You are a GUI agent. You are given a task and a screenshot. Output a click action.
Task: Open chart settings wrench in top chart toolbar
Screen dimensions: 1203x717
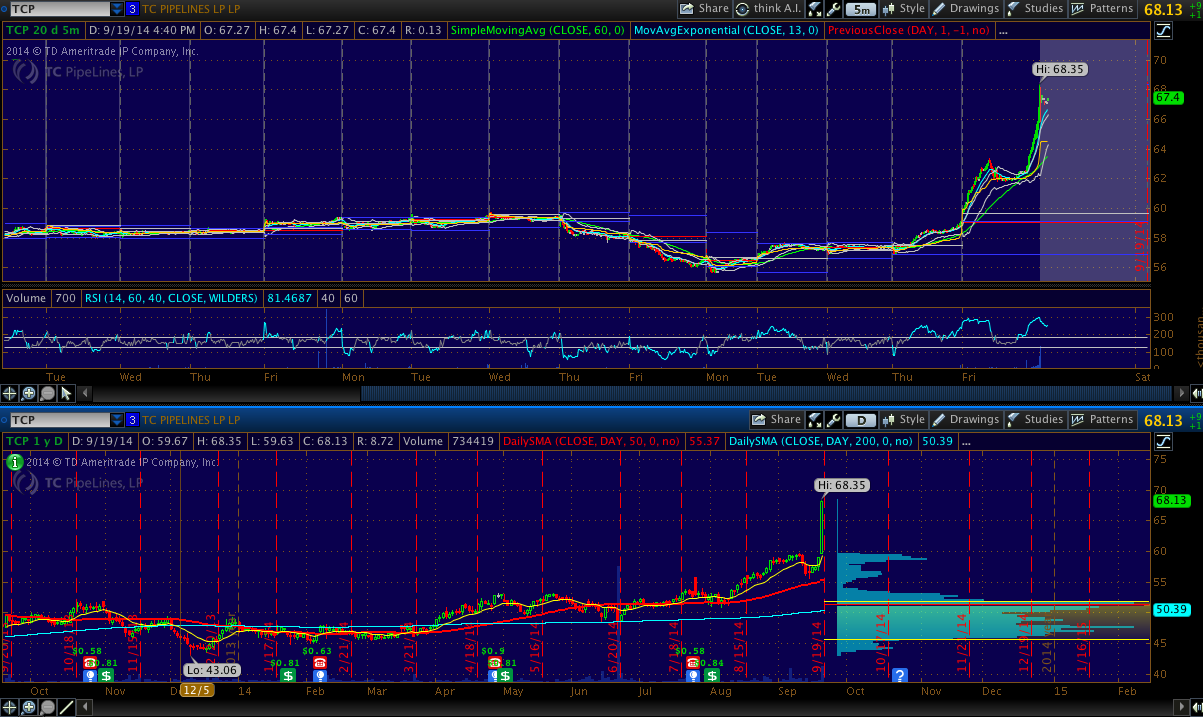(832, 9)
